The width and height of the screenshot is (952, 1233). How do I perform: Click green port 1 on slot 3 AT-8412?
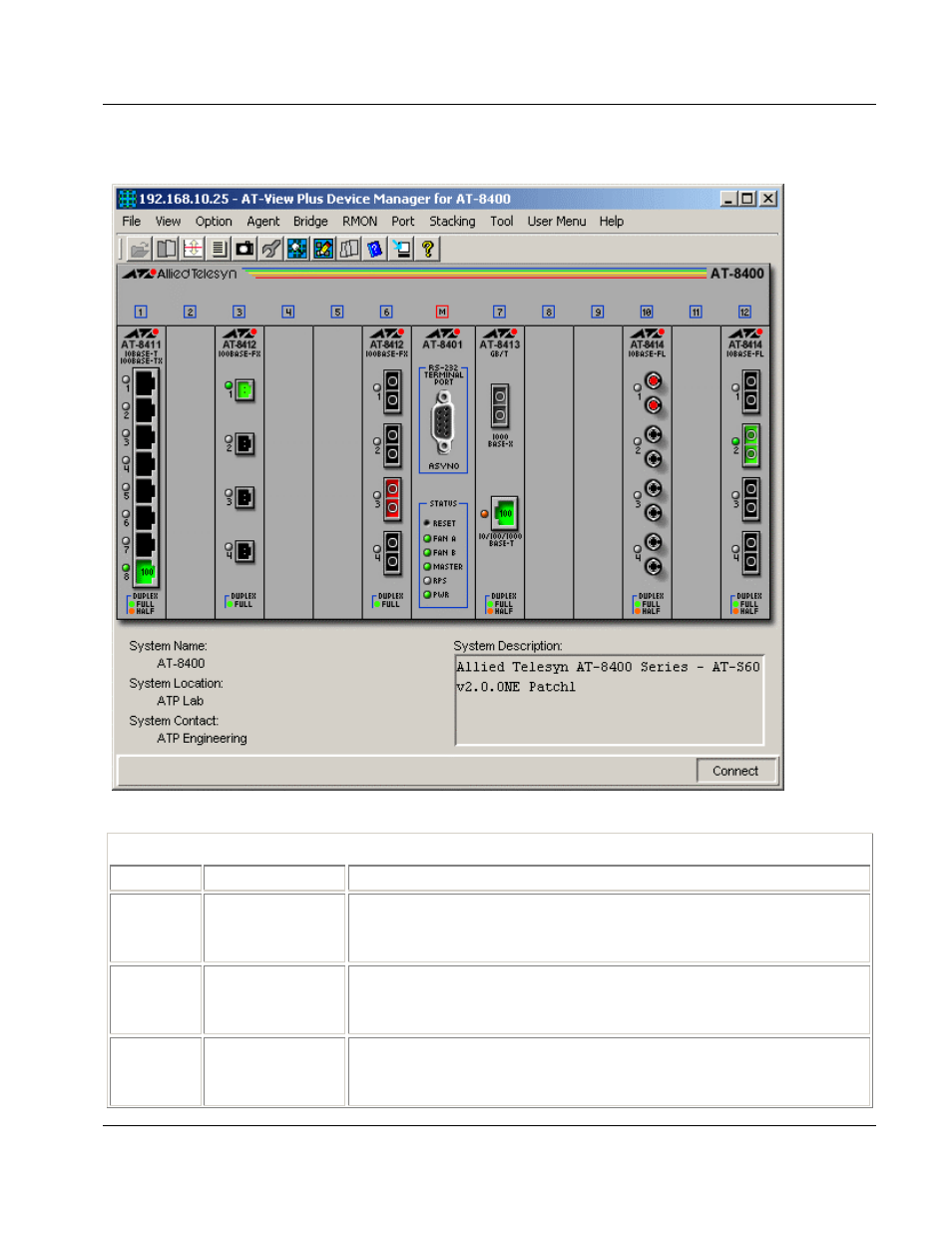[x=244, y=390]
